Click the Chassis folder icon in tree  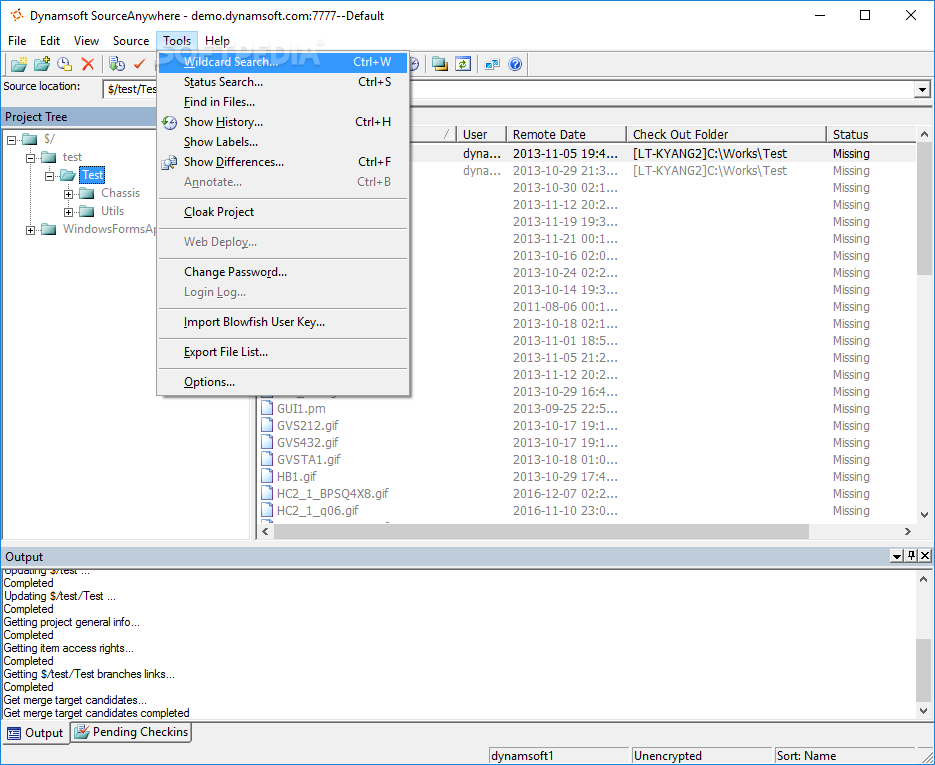[87, 193]
